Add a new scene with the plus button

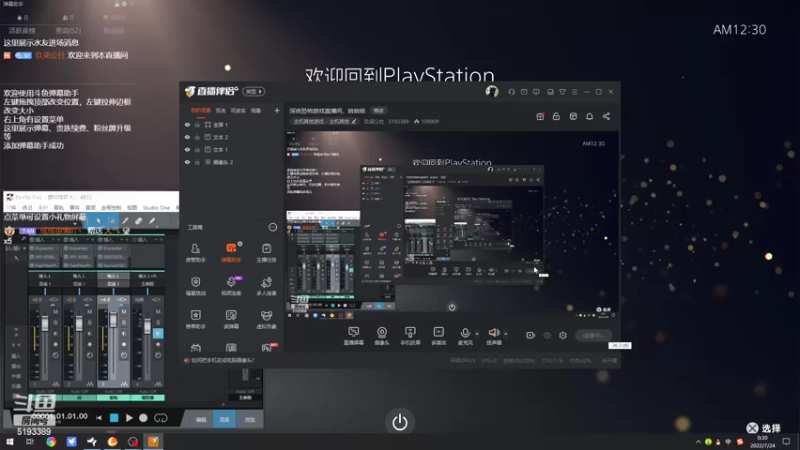click(x=277, y=110)
